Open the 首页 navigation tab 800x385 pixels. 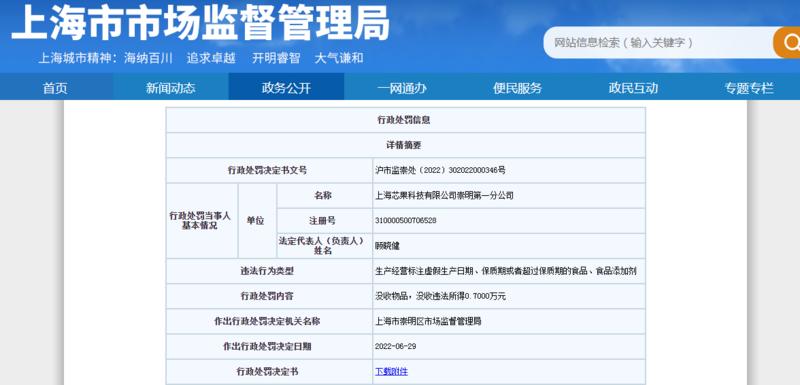[x=55, y=88]
